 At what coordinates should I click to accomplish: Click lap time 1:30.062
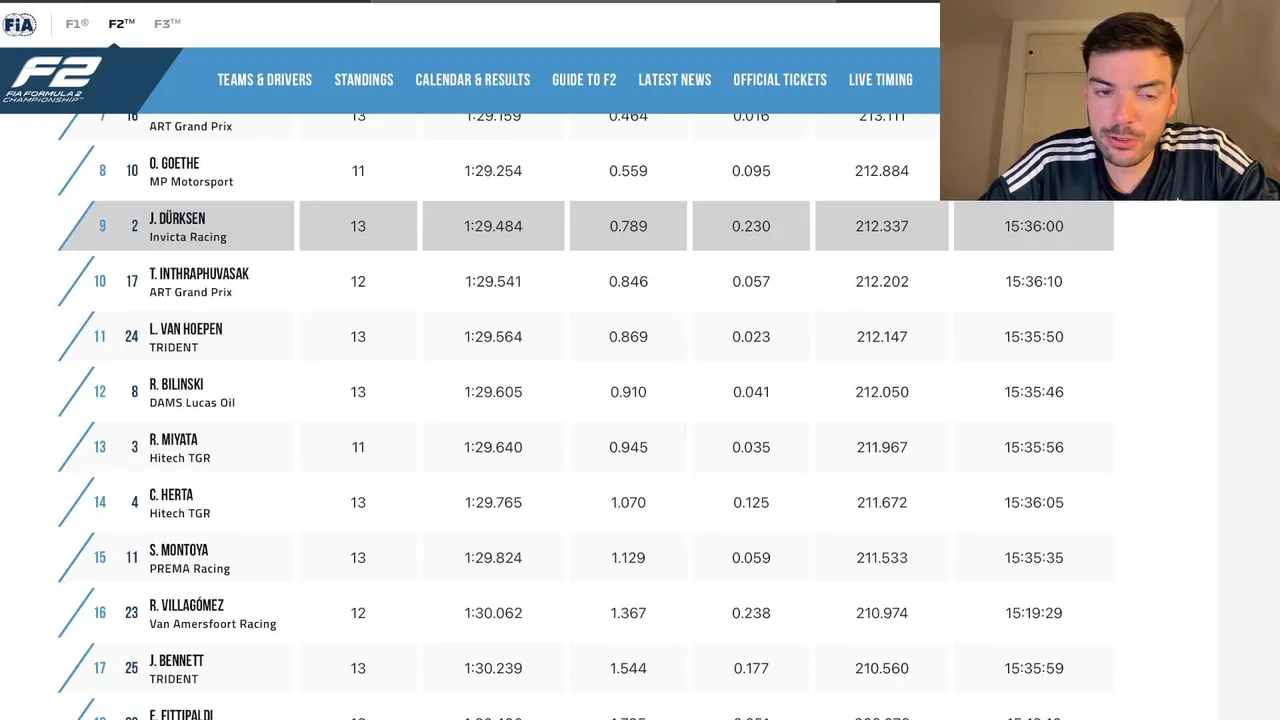coord(493,613)
